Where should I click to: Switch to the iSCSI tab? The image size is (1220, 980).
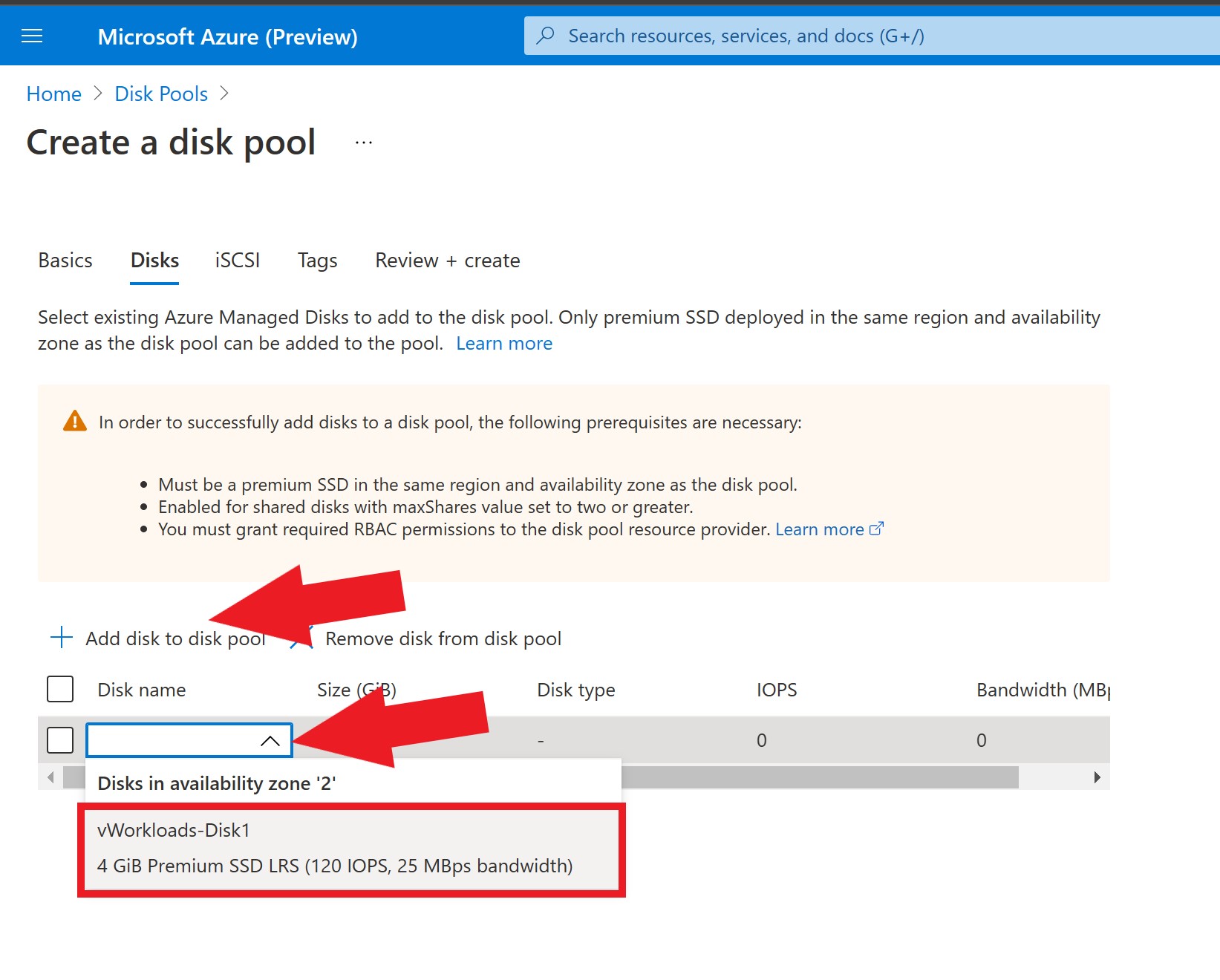click(x=237, y=260)
